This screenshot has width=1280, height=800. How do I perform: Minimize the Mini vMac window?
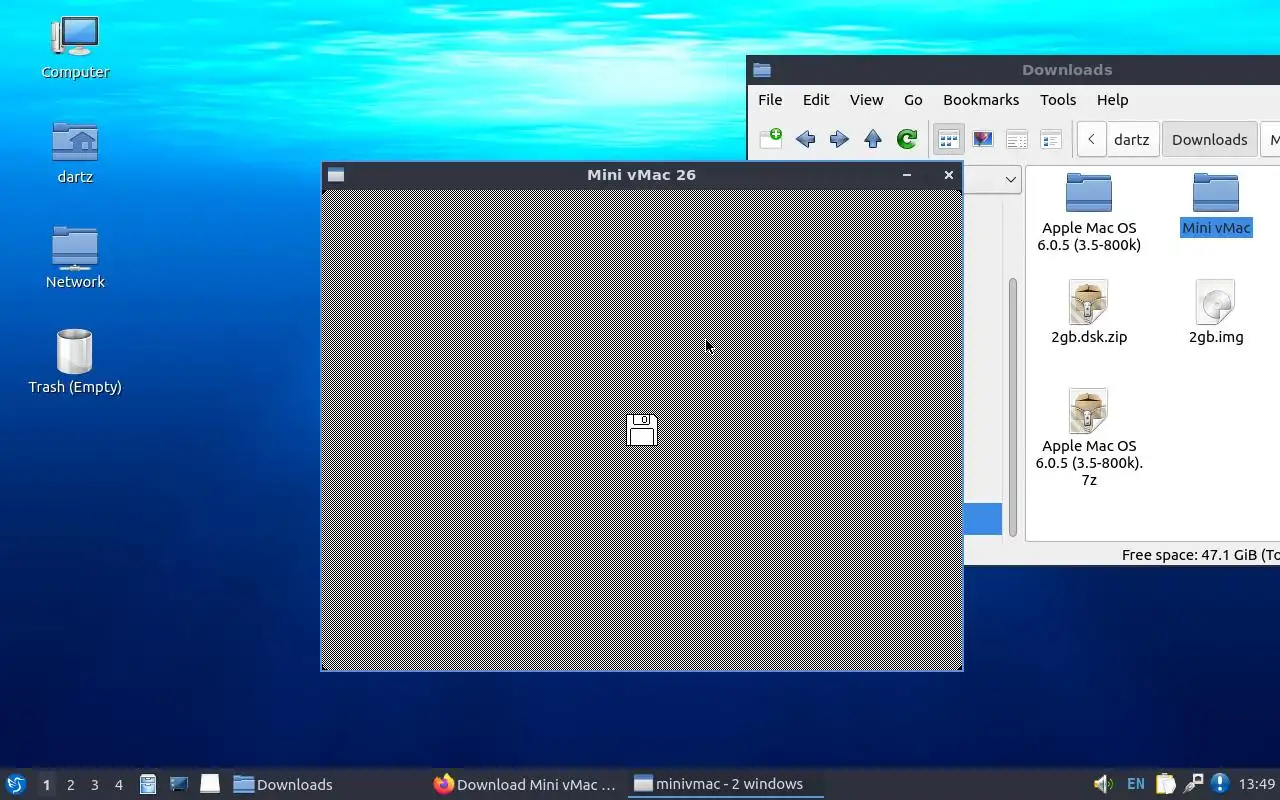907,175
